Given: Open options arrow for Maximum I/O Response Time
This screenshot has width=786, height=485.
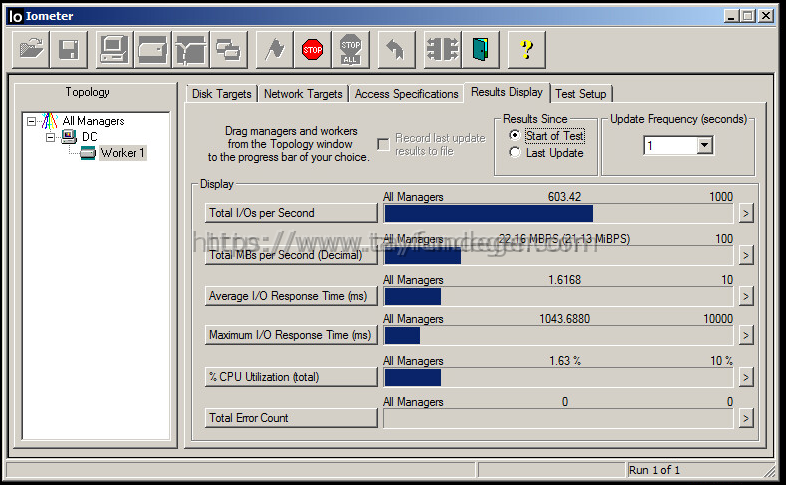Looking at the screenshot, I should point(746,335).
